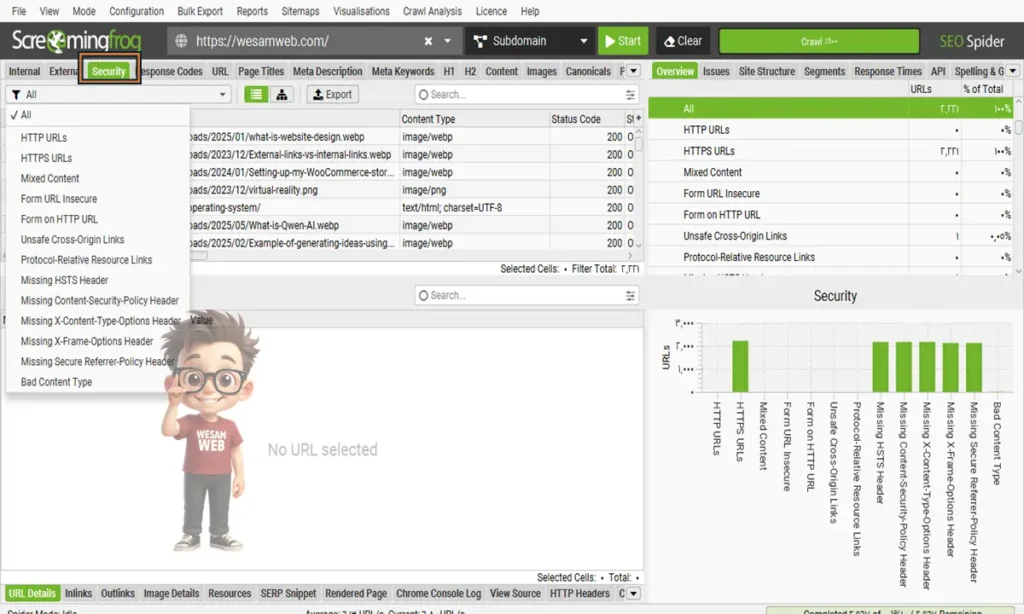The image size is (1024, 614).
Task: Click the Export button
Action: [x=331, y=94]
